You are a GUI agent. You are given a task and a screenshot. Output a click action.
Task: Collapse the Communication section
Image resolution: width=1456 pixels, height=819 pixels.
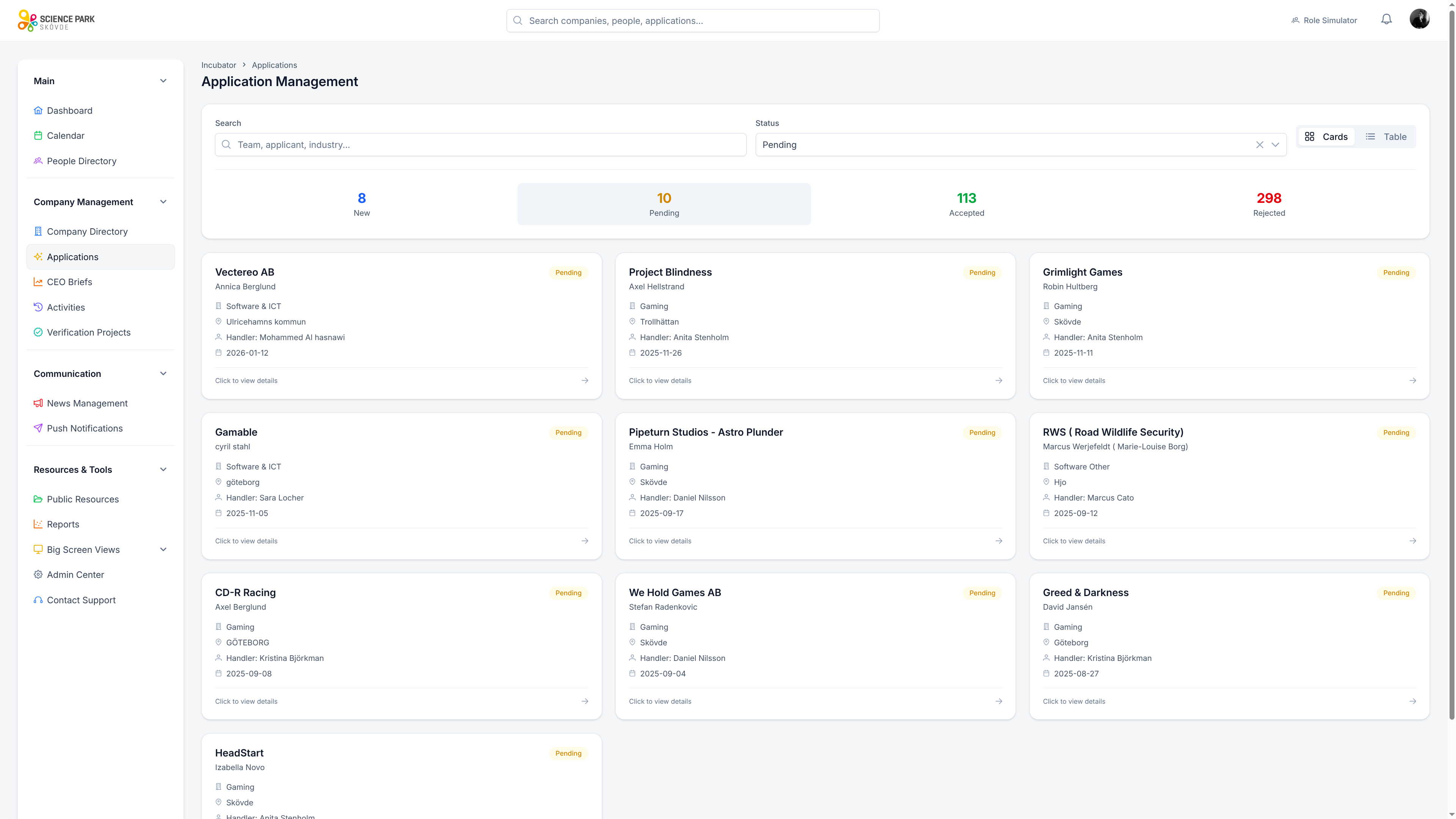click(x=163, y=373)
